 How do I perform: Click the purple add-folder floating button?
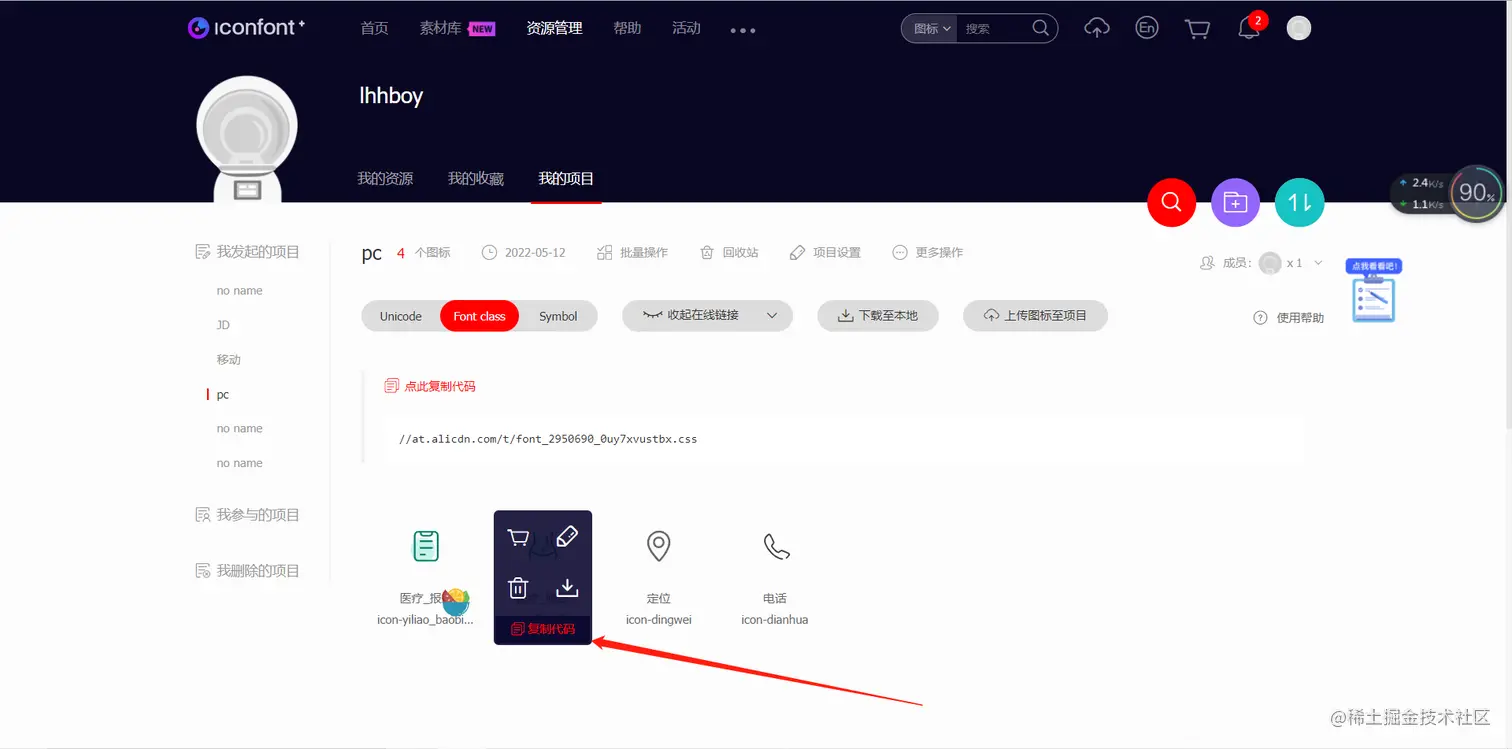pos(1235,202)
